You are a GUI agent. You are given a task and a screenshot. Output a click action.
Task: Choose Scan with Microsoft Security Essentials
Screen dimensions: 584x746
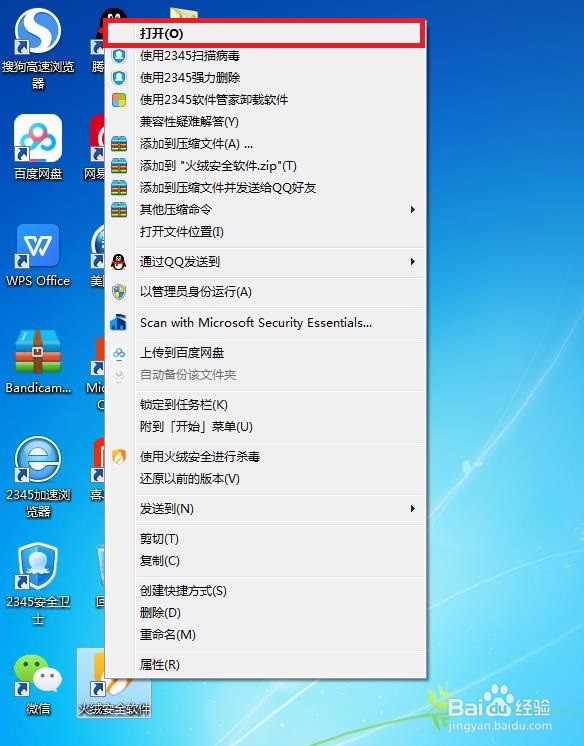(x=265, y=323)
